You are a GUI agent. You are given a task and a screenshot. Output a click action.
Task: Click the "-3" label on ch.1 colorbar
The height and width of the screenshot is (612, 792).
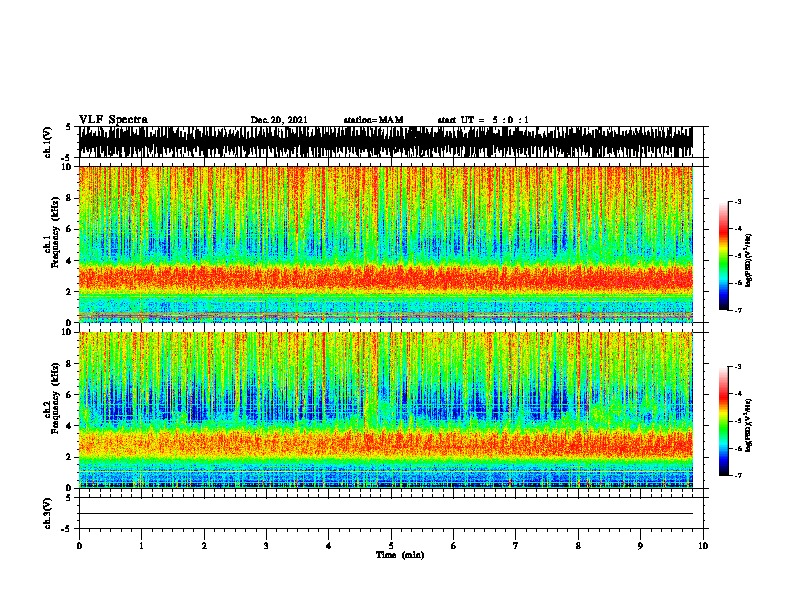[x=738, y=201]
